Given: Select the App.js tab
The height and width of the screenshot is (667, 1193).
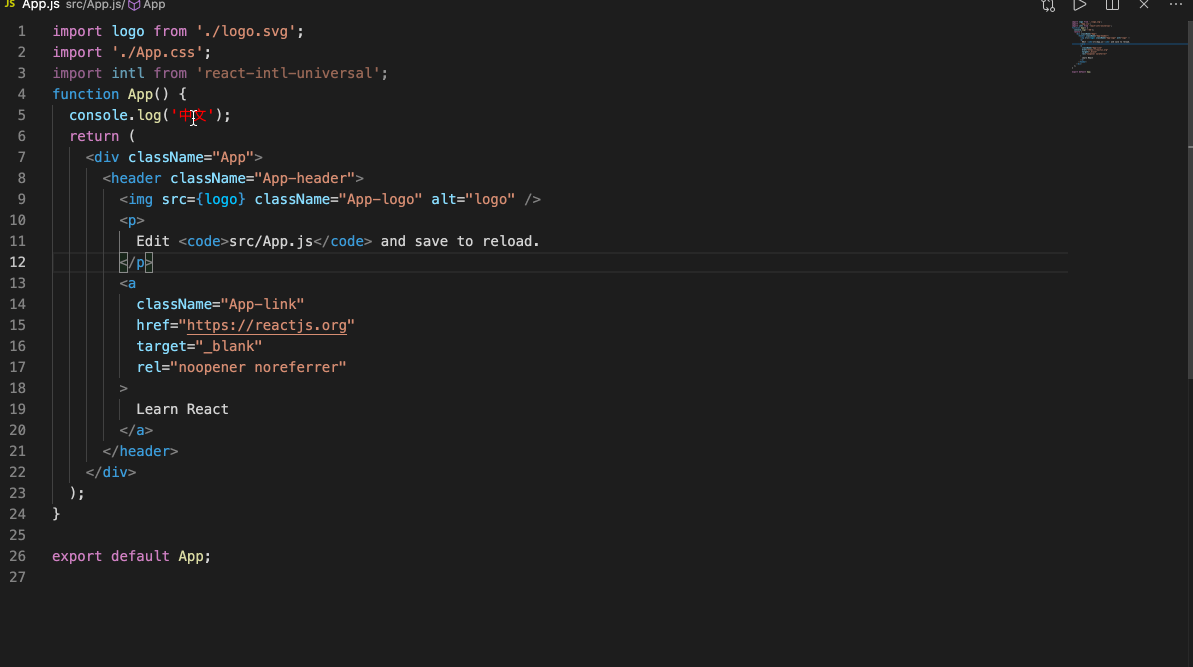Looking at the screenshot, I should 41,5.
